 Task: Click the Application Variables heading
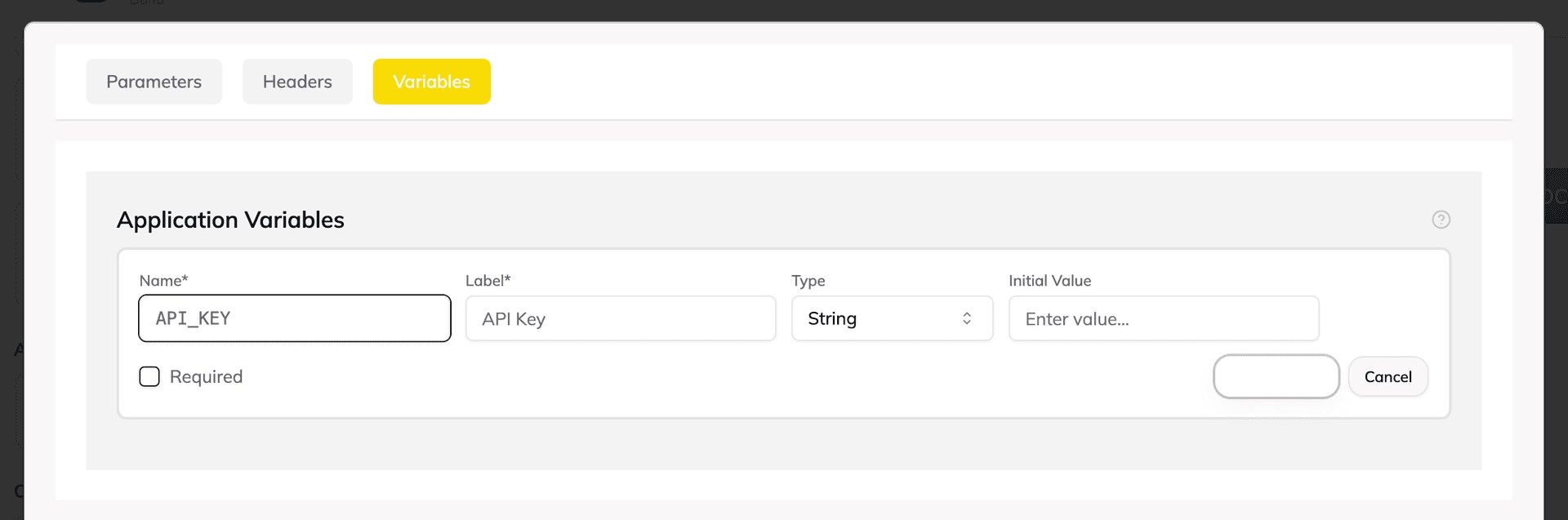(230, 220)
